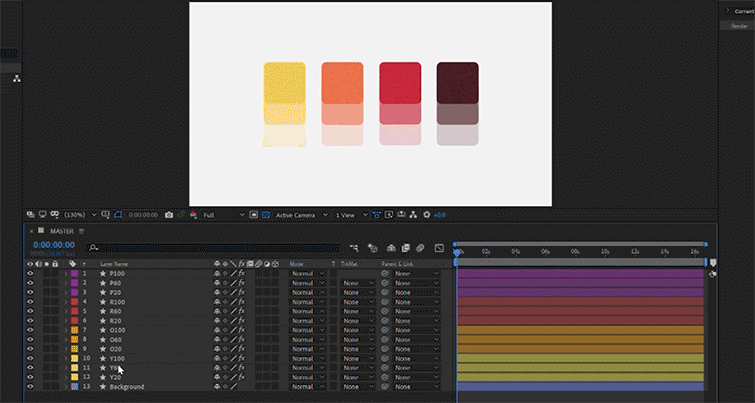Click the composition mini-flowchart icon

354,248
